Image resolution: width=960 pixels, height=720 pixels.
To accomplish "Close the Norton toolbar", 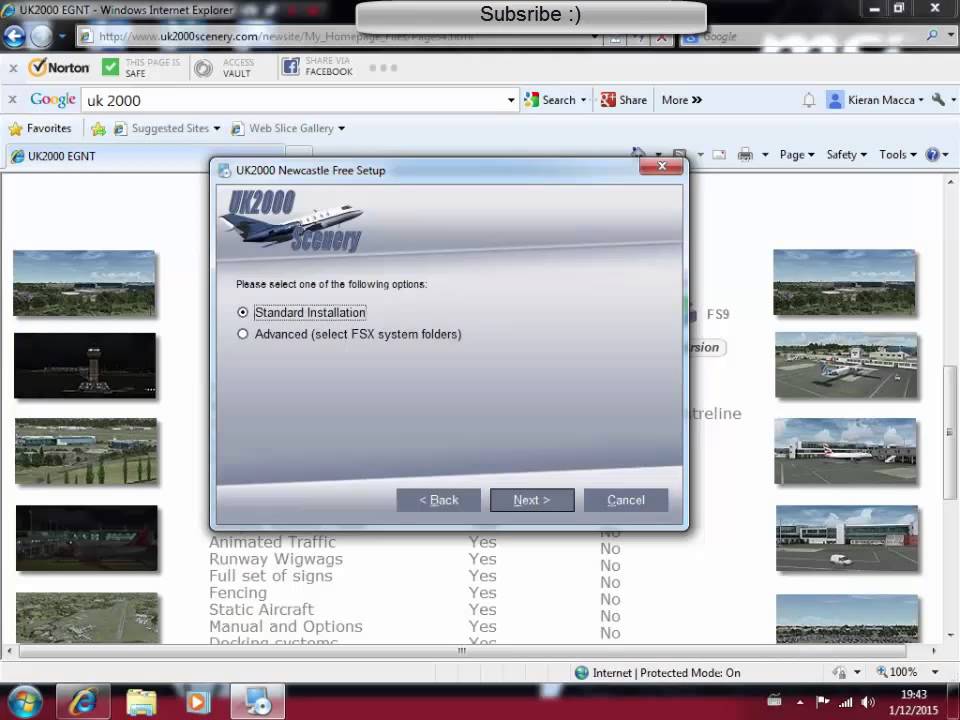I will [13, 68].
